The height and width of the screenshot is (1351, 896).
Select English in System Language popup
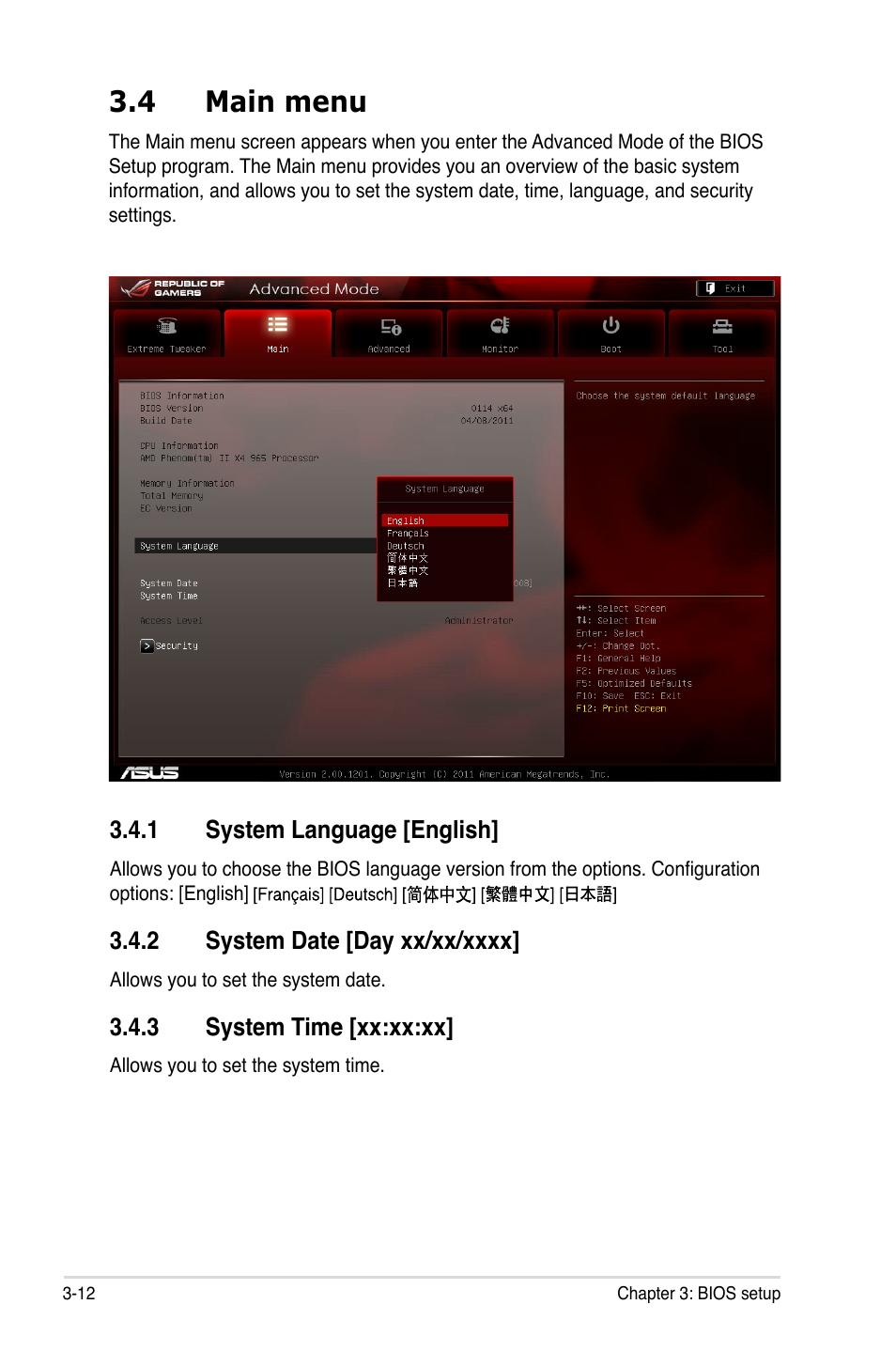pos(445,520)
